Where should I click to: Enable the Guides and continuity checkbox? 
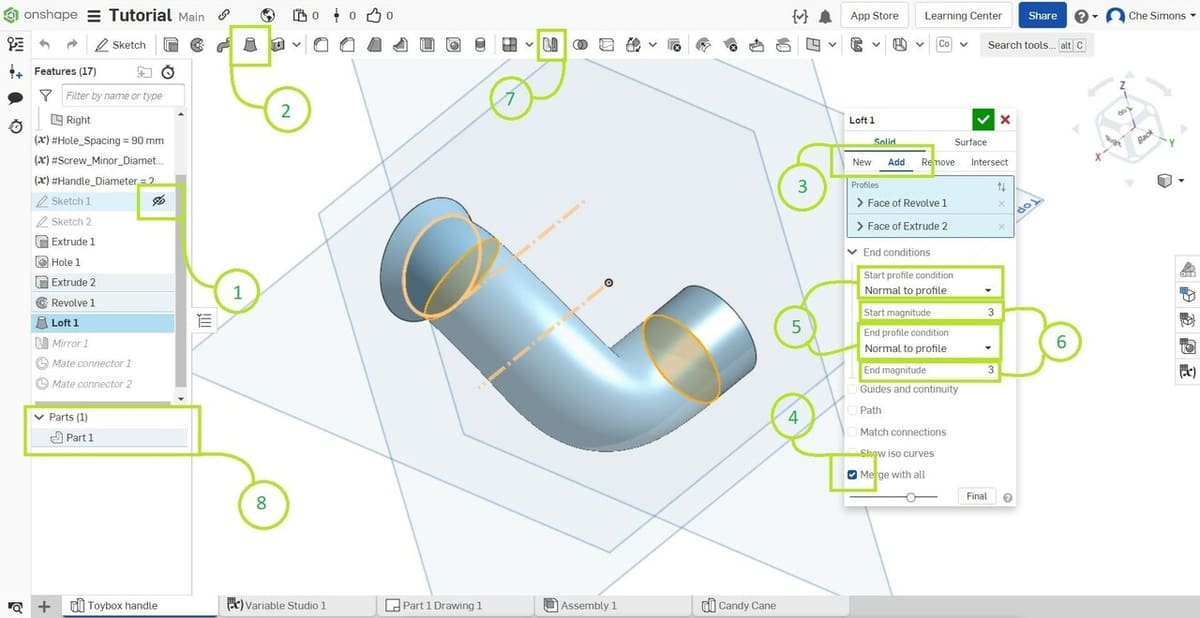click(x=852, y=389)
